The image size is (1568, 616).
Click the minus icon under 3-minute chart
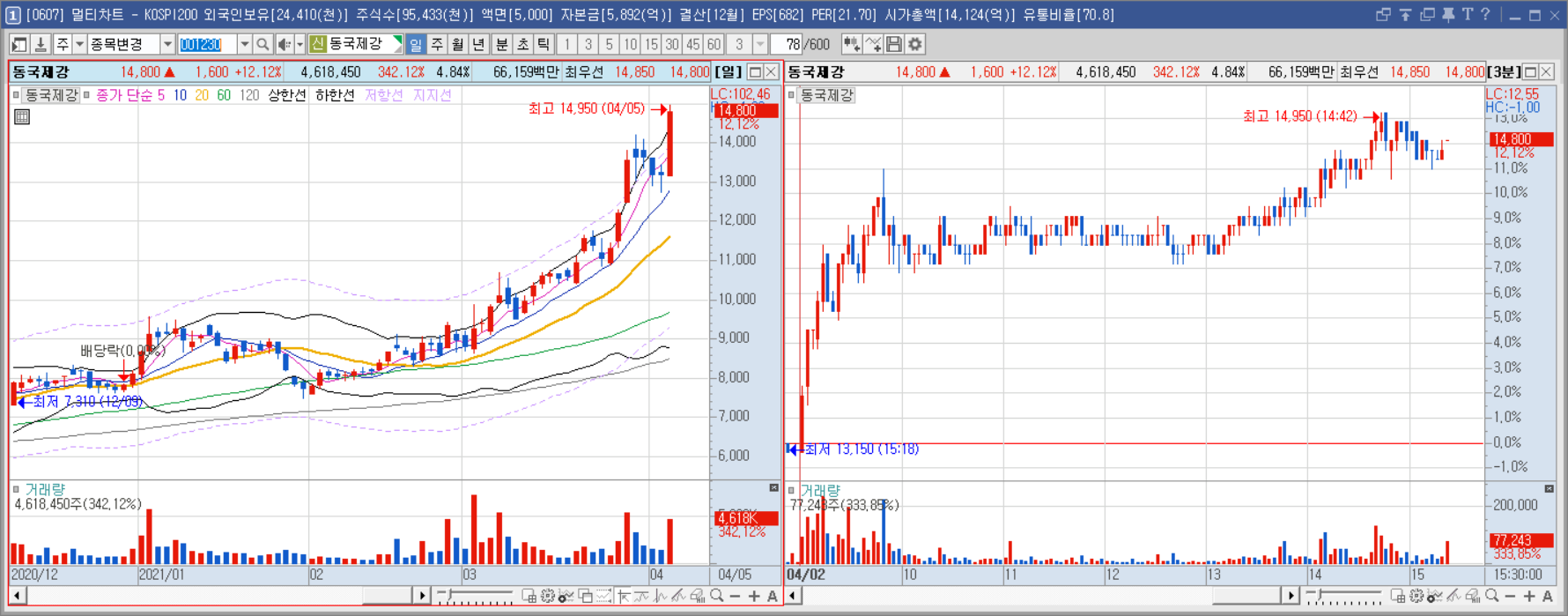coord(1511,597)
